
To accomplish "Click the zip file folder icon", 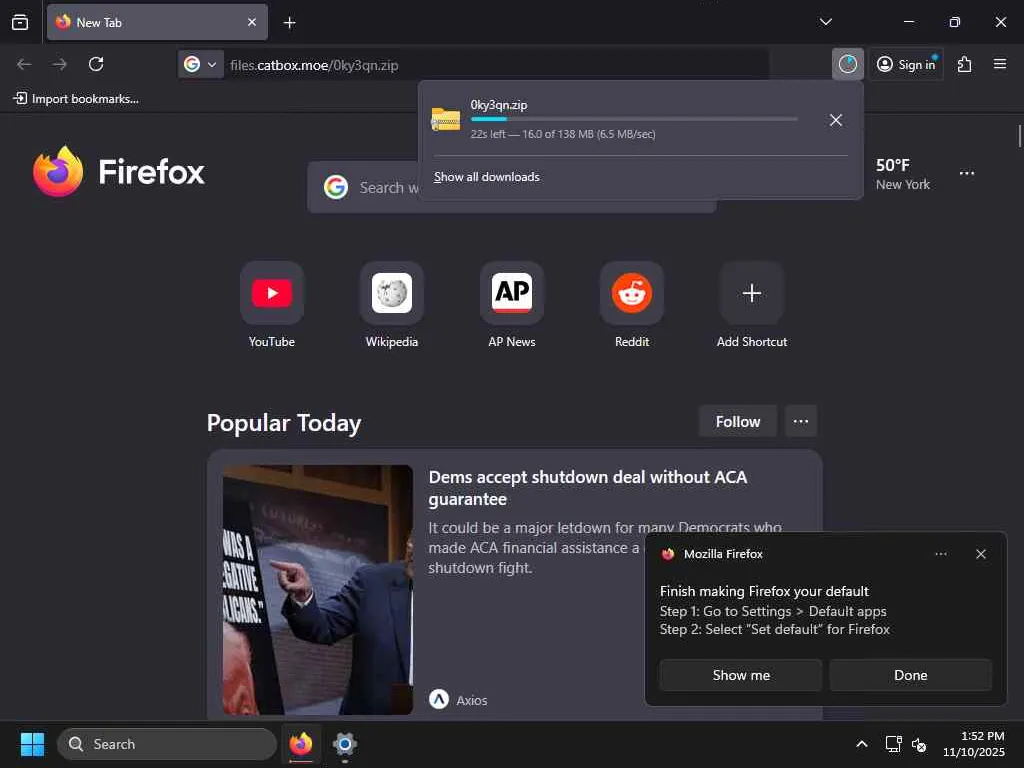I will coord(446,120).
